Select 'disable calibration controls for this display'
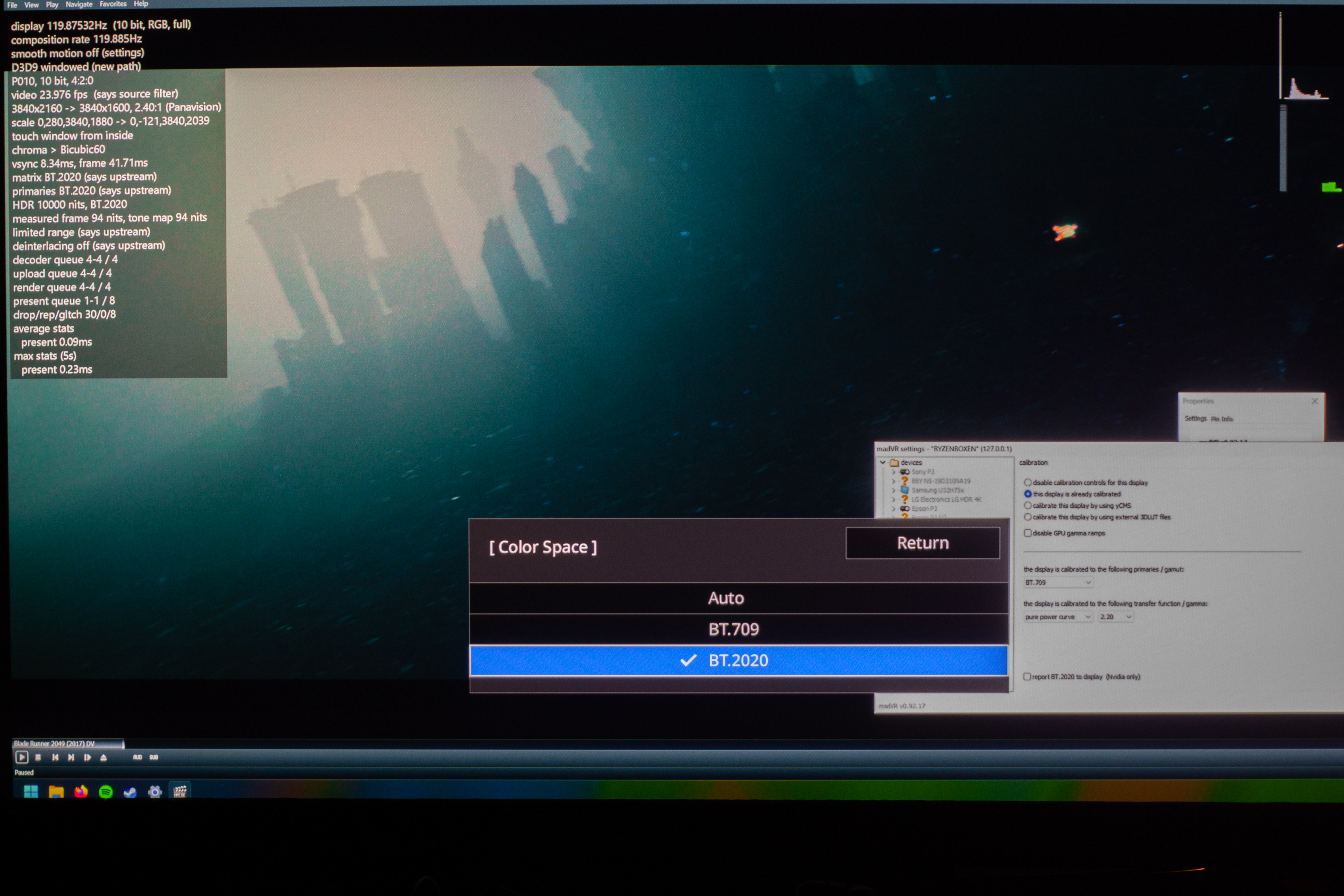Screen dimensions: 1344x896 1028,482
